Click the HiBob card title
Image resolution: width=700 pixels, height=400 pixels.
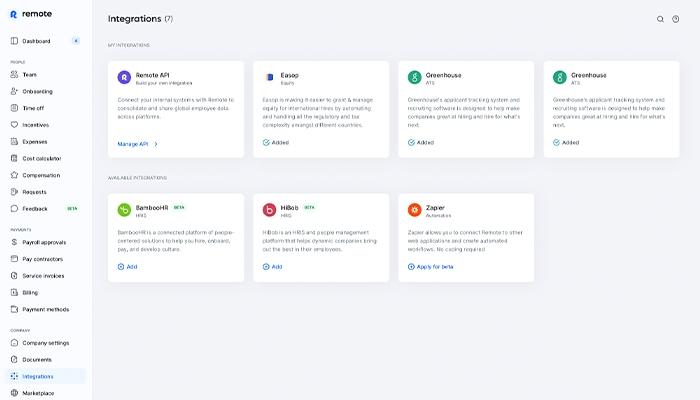[289, 208]
